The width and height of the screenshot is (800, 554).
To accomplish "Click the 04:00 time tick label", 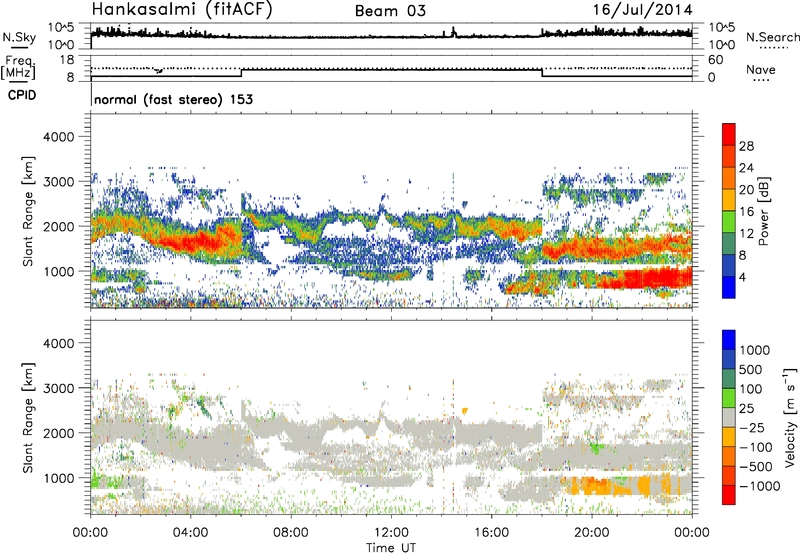I will [190, 533].
